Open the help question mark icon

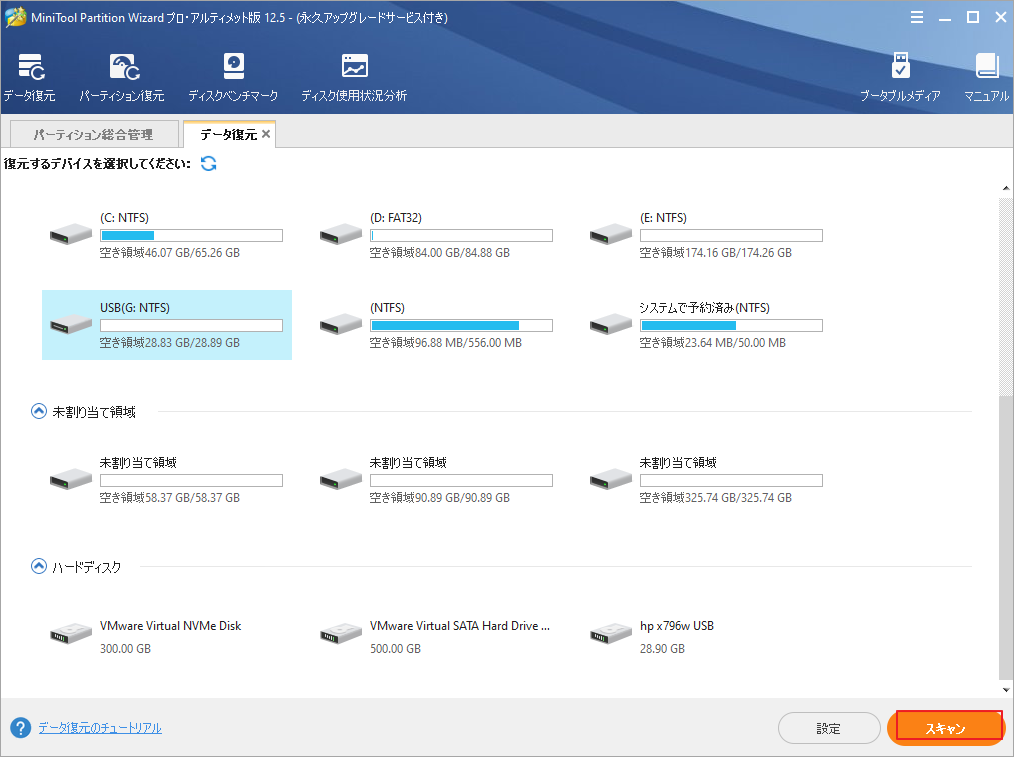pyautogui.click(x=21, y=728)
